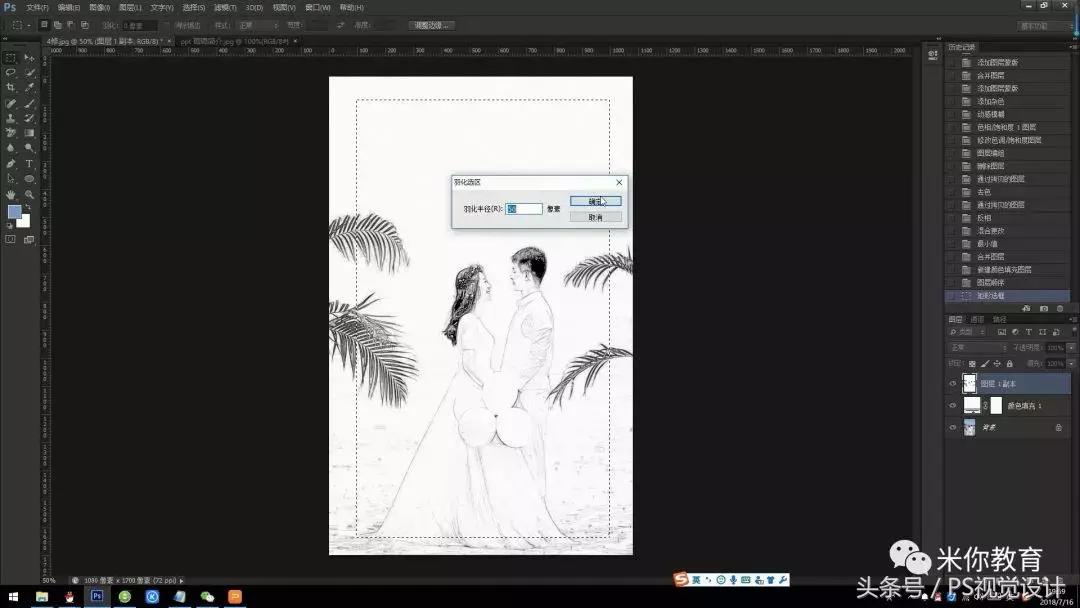This screenshot has width=1080, height=608.
Task: Hide the 背景 layer
Action: tap(952, 426)
